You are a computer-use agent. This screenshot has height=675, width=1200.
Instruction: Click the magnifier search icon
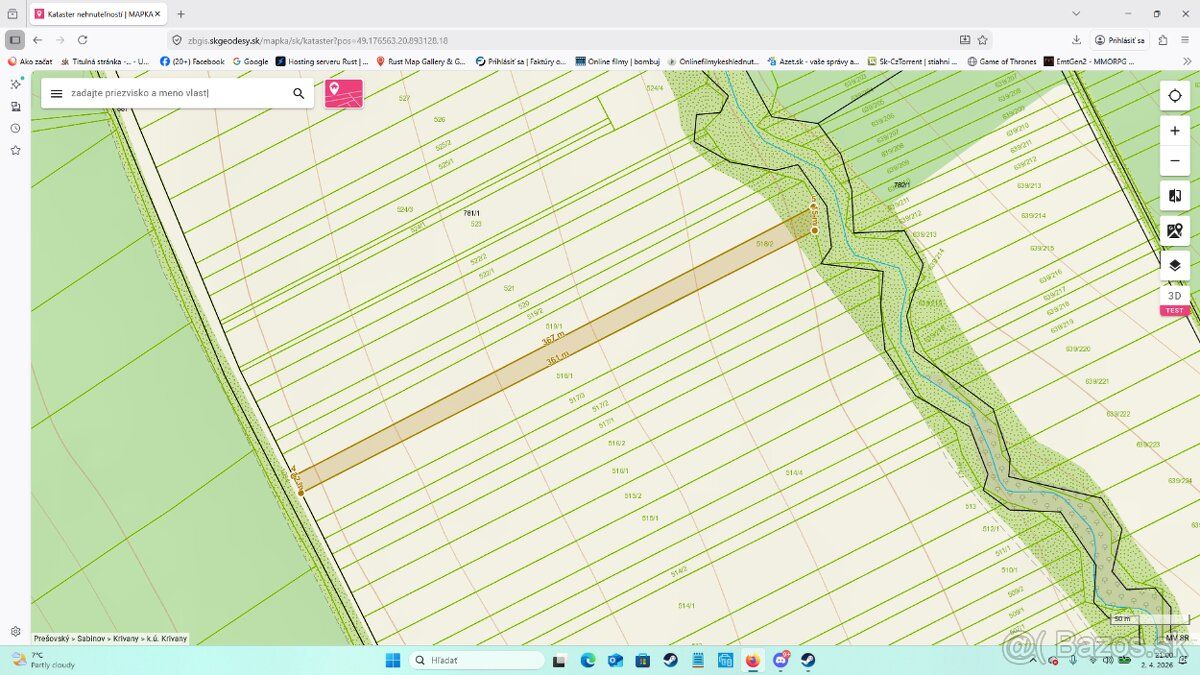pyautogui.click(x=298, y=93)
